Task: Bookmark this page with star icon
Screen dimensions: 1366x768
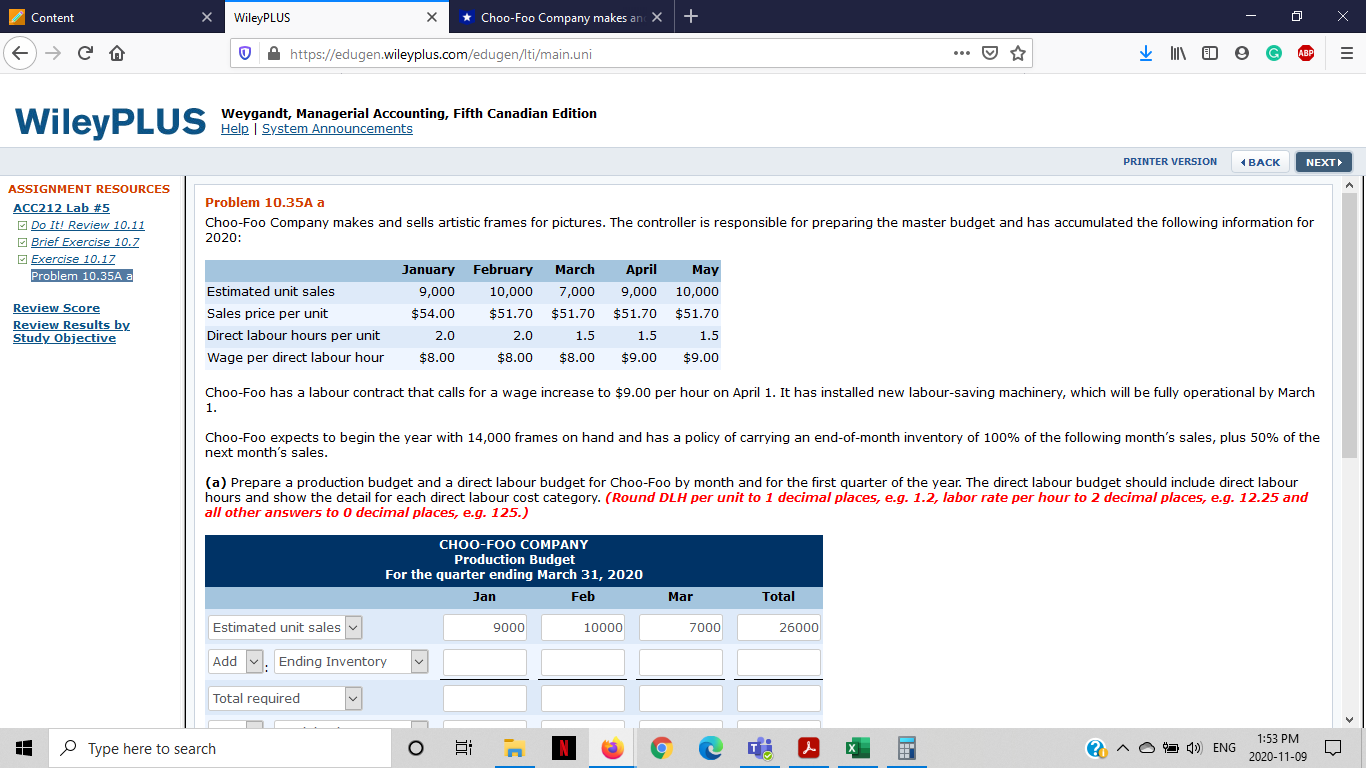Action: [x=1018, y=54]
